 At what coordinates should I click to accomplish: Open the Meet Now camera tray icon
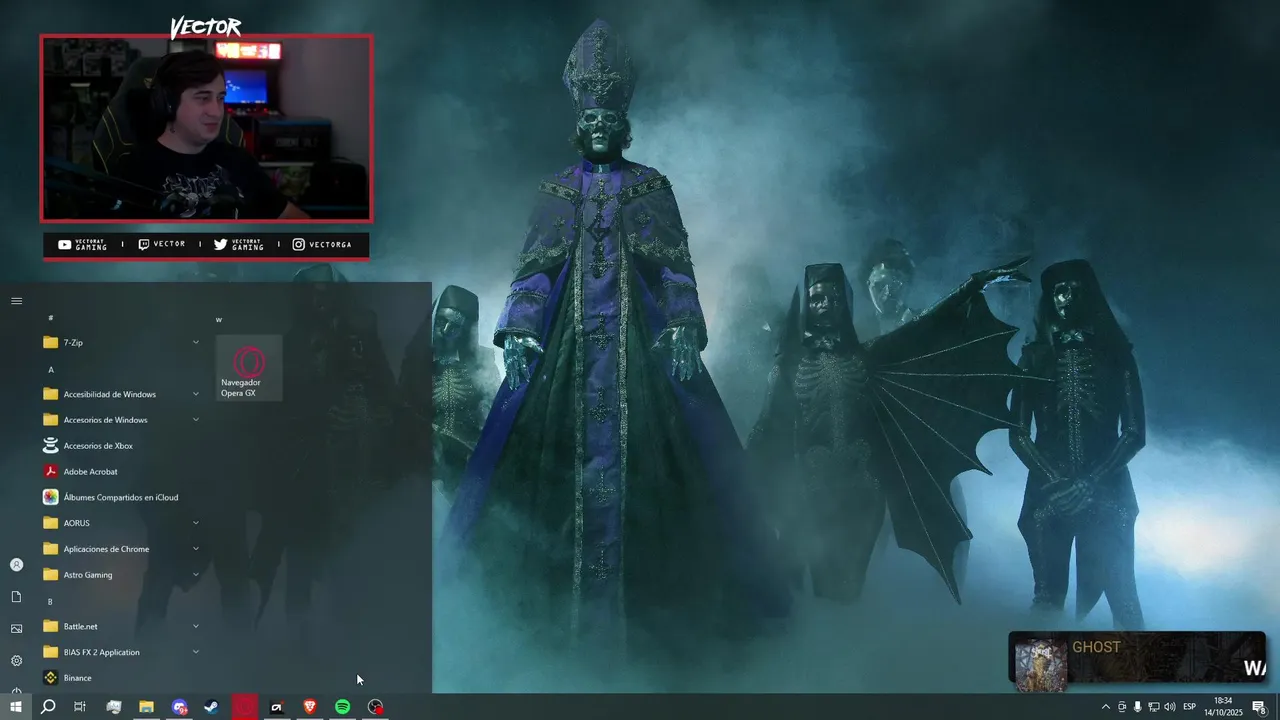tap(1121, 707)
